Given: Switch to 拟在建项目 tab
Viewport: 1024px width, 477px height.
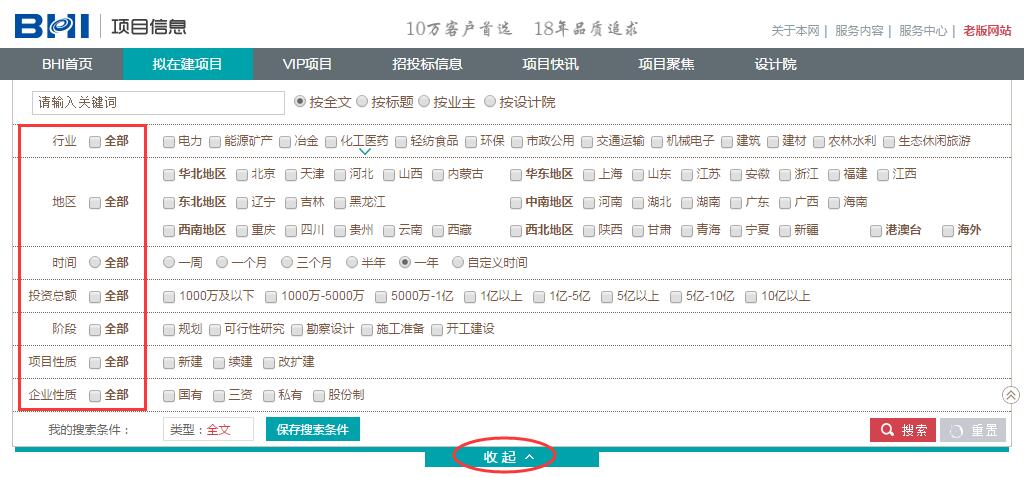Looking at the screenshot, I should coord(188,64).
